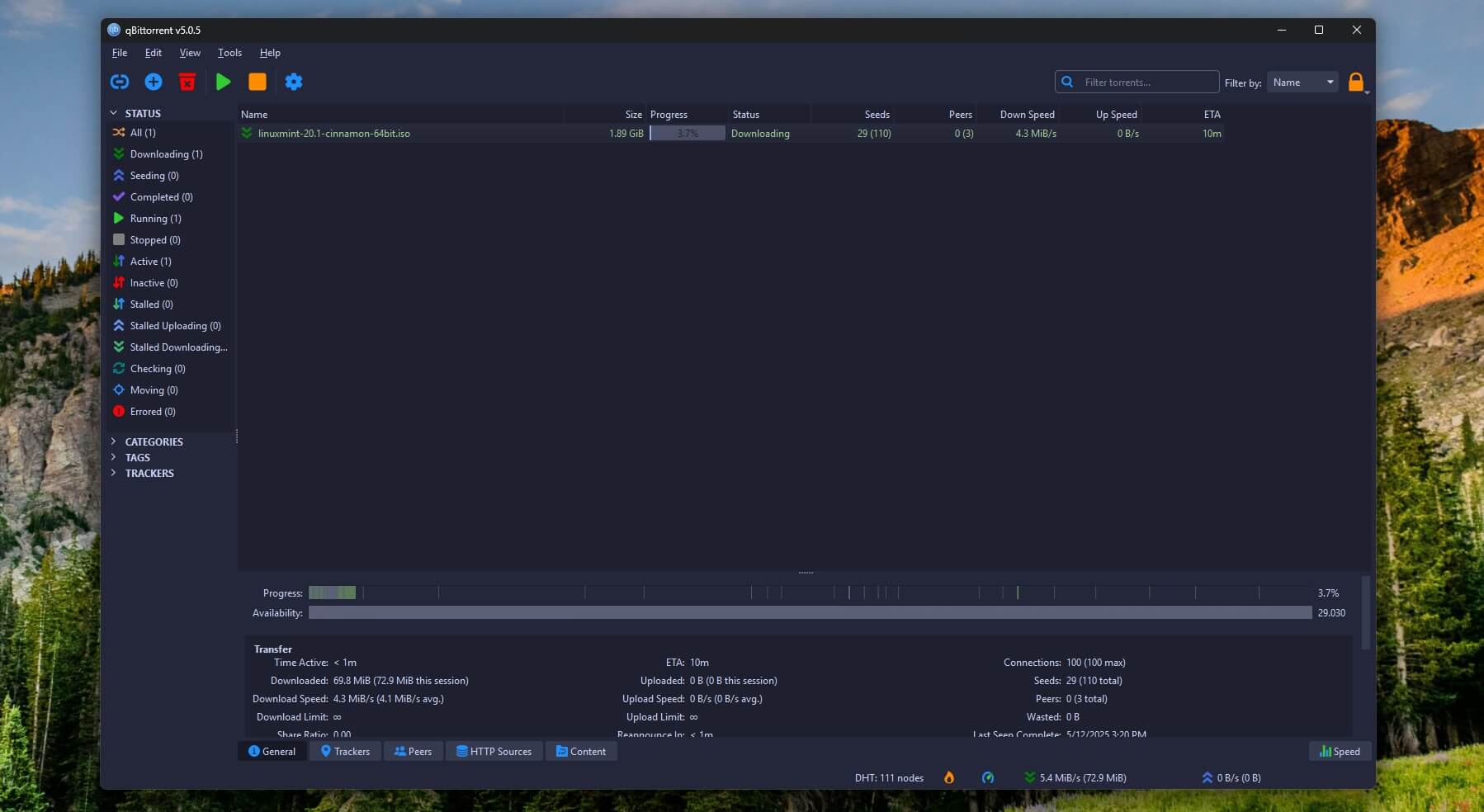Click the pieces Progress bar in details
The width and height of the screenshot is (1484, 812).
click(810, 592)
